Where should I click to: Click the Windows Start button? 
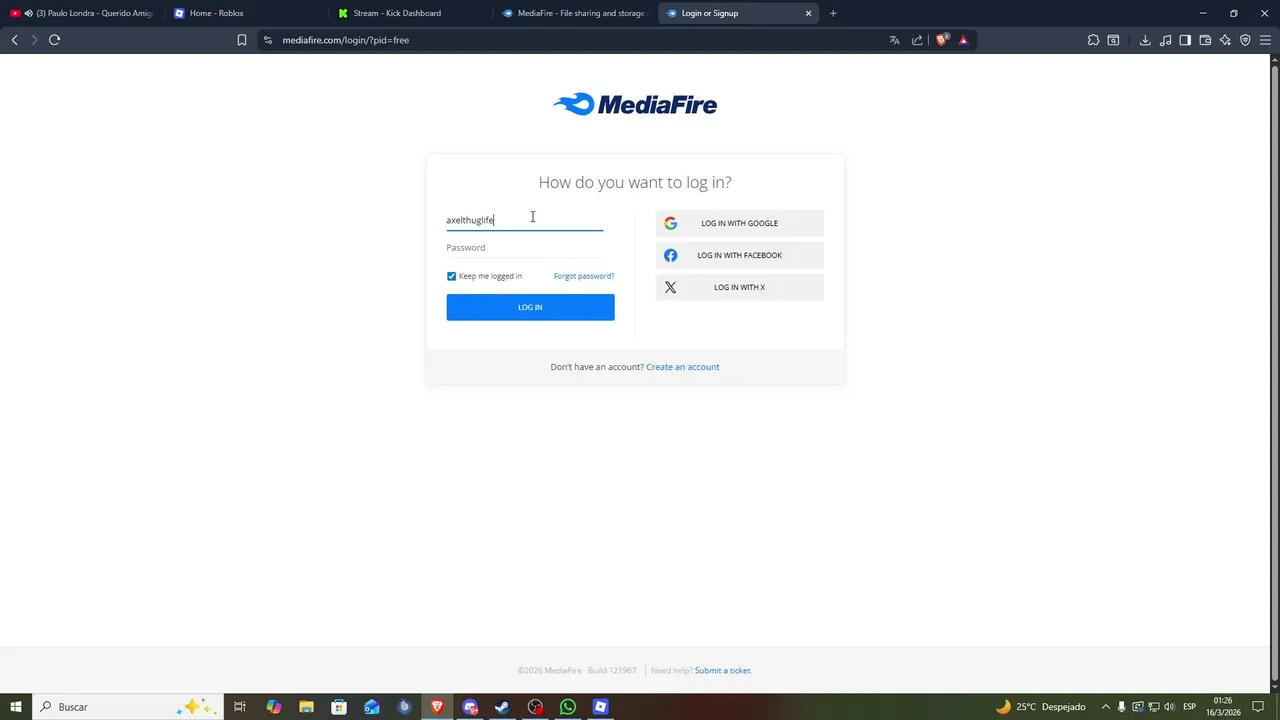point(15,707)
